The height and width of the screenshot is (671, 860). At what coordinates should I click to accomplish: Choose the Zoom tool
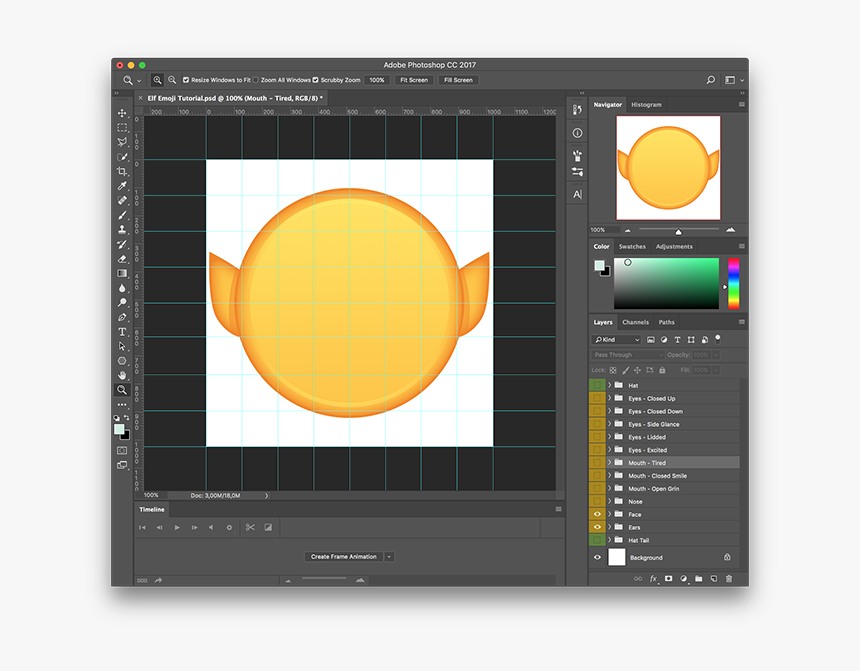[122, 389]
